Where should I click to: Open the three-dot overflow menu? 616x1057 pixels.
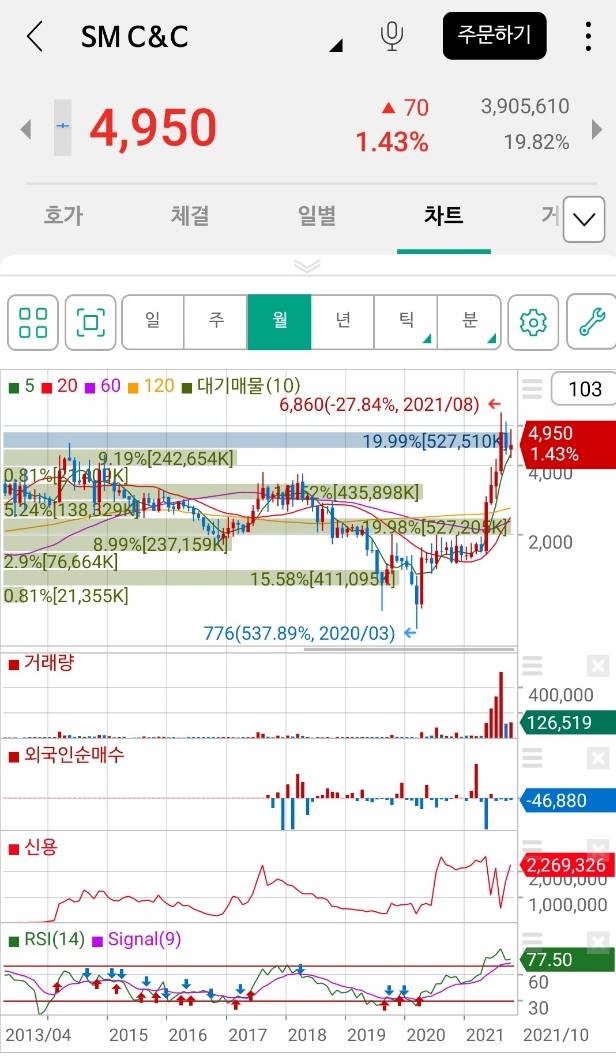588,36
